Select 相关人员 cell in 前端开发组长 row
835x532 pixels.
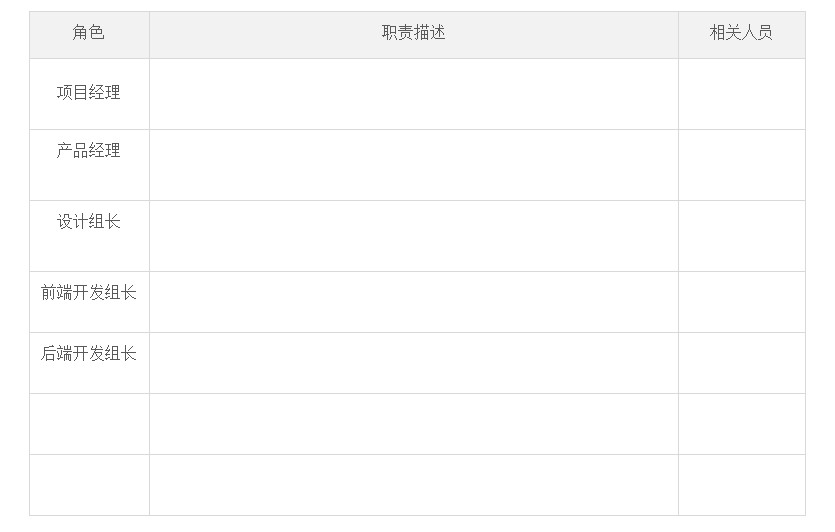click(741, 302)
